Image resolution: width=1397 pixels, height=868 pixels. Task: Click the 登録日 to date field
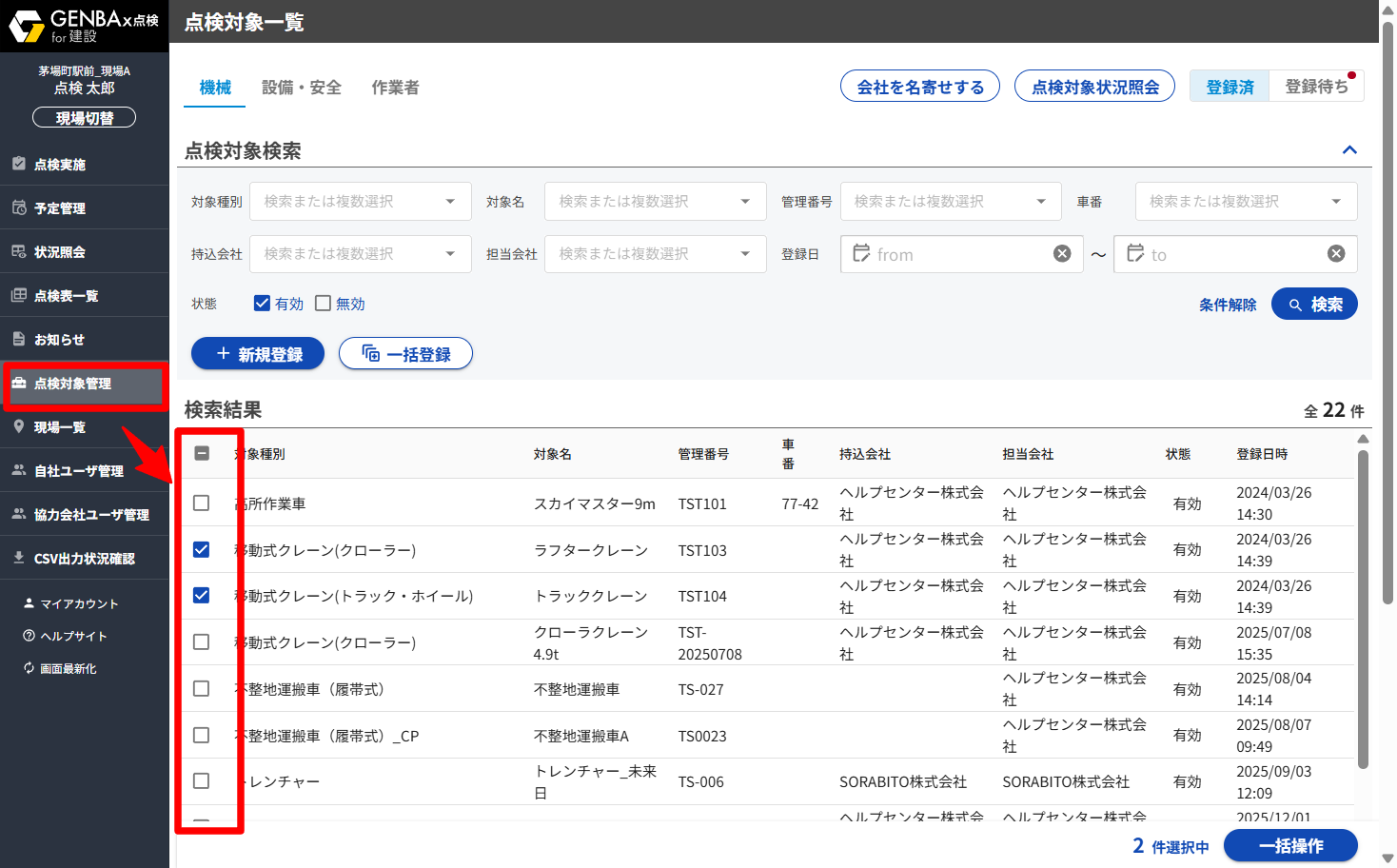click(1228, 254)
